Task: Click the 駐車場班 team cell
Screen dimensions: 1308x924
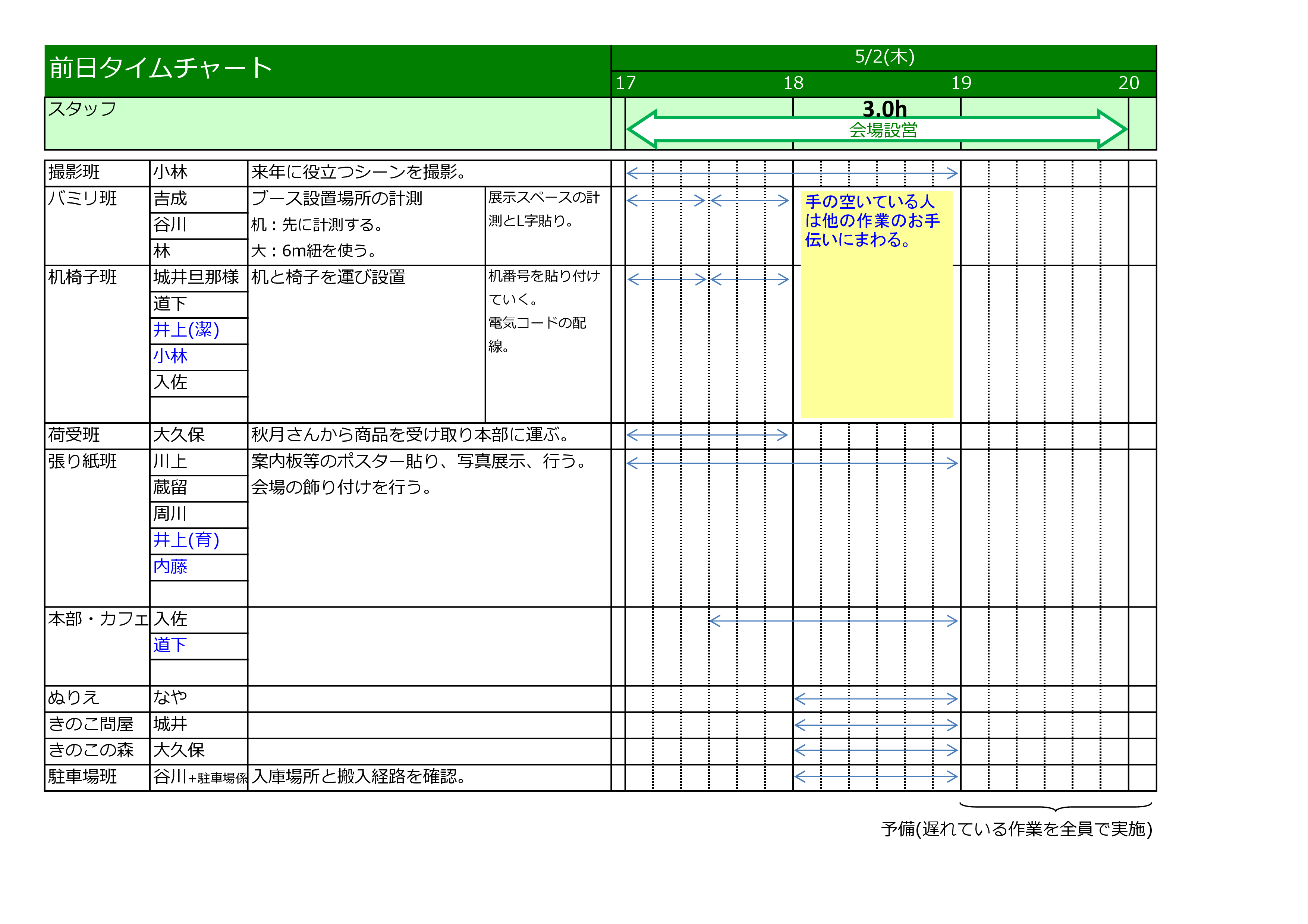Action: [97, 777]
